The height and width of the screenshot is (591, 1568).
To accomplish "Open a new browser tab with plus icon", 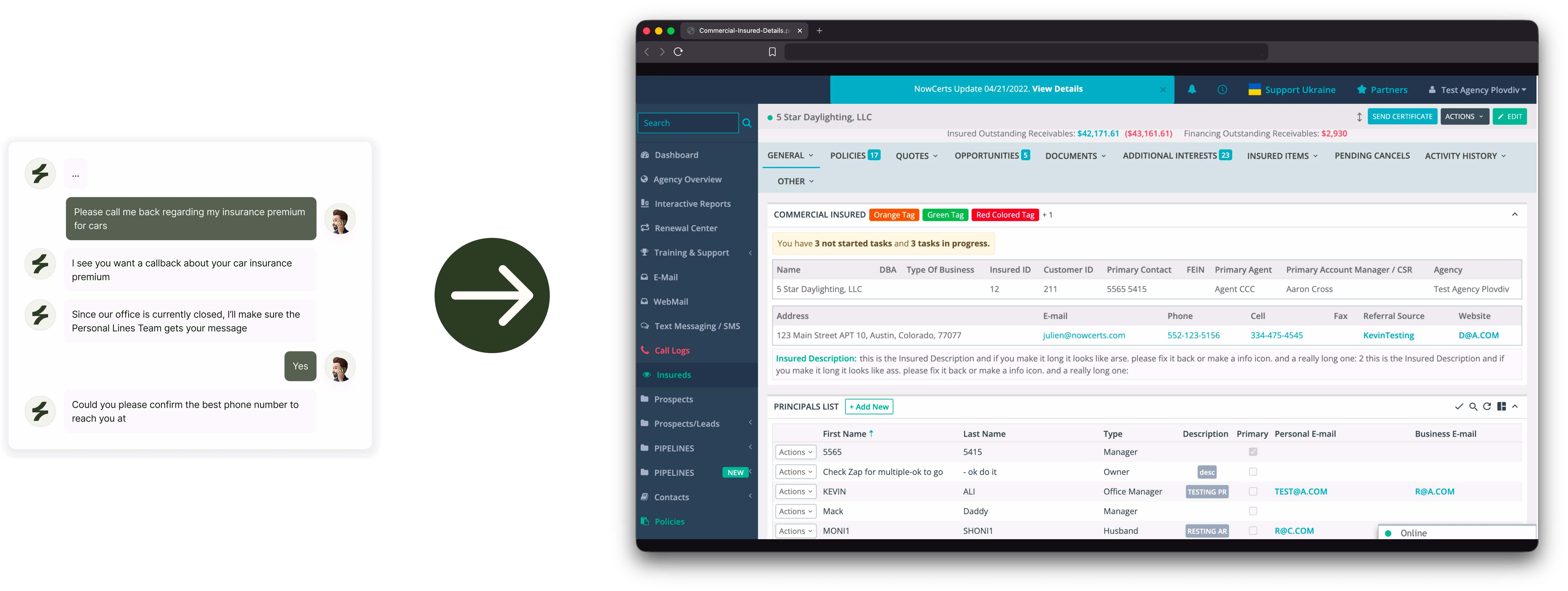I will pyautogui.click(x=819, y=30).
